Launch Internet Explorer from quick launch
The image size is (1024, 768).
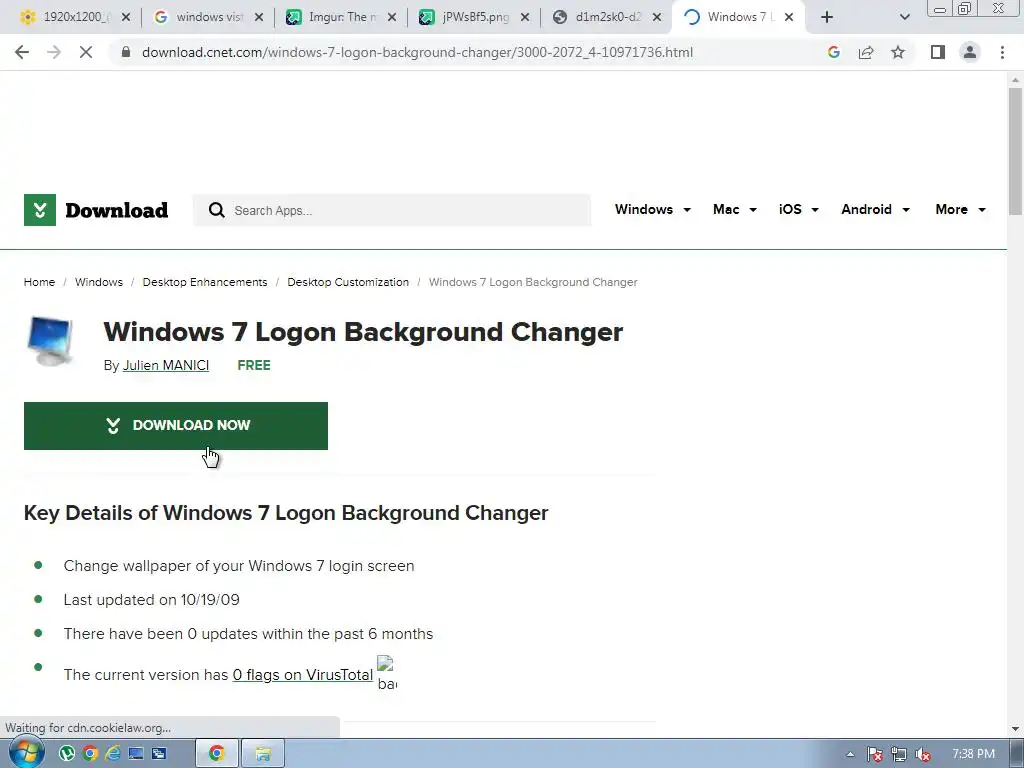pyautogui.click(x=113, y=754)
